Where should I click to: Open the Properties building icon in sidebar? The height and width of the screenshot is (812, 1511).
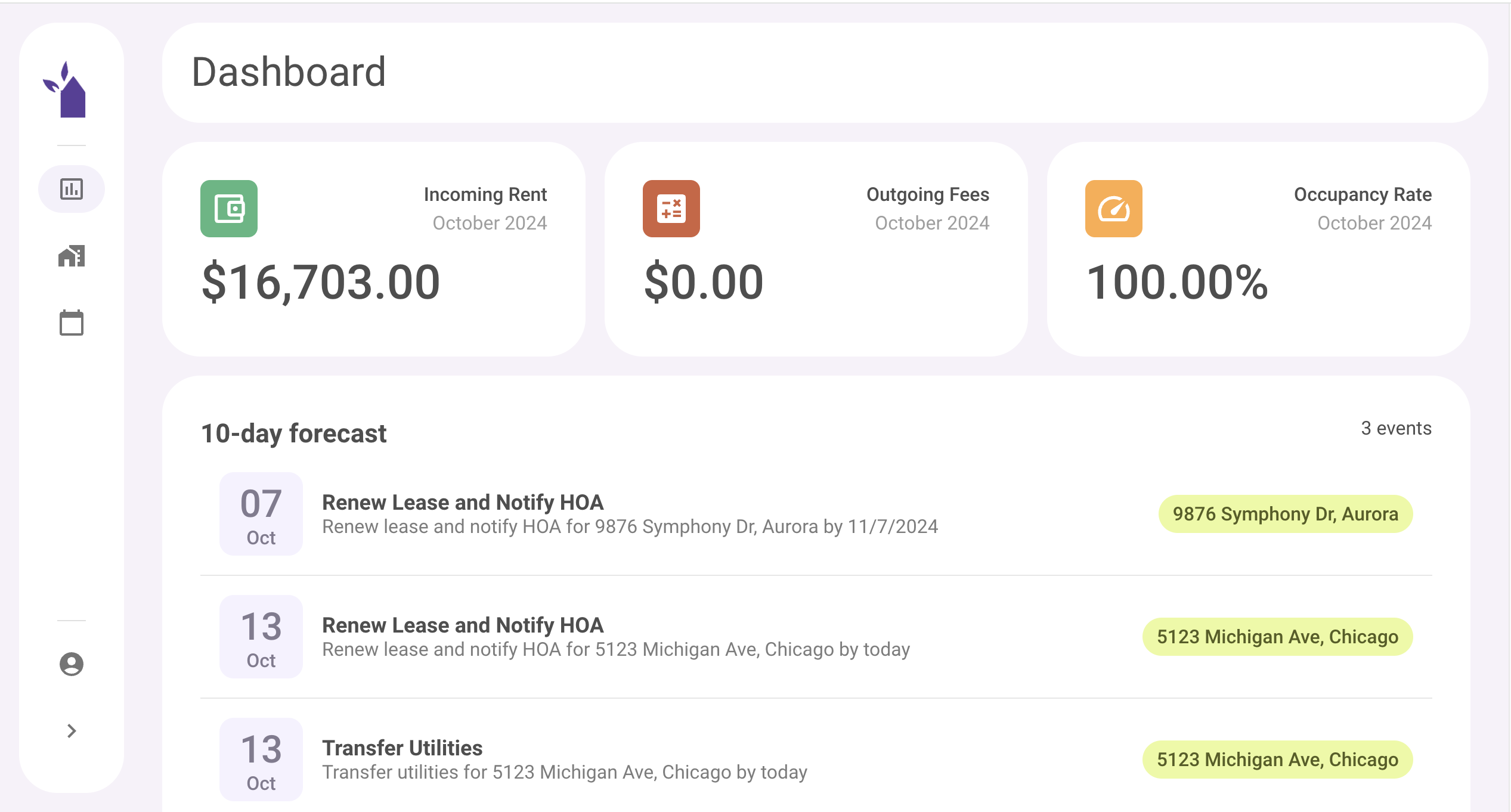(x=72, y=256)
